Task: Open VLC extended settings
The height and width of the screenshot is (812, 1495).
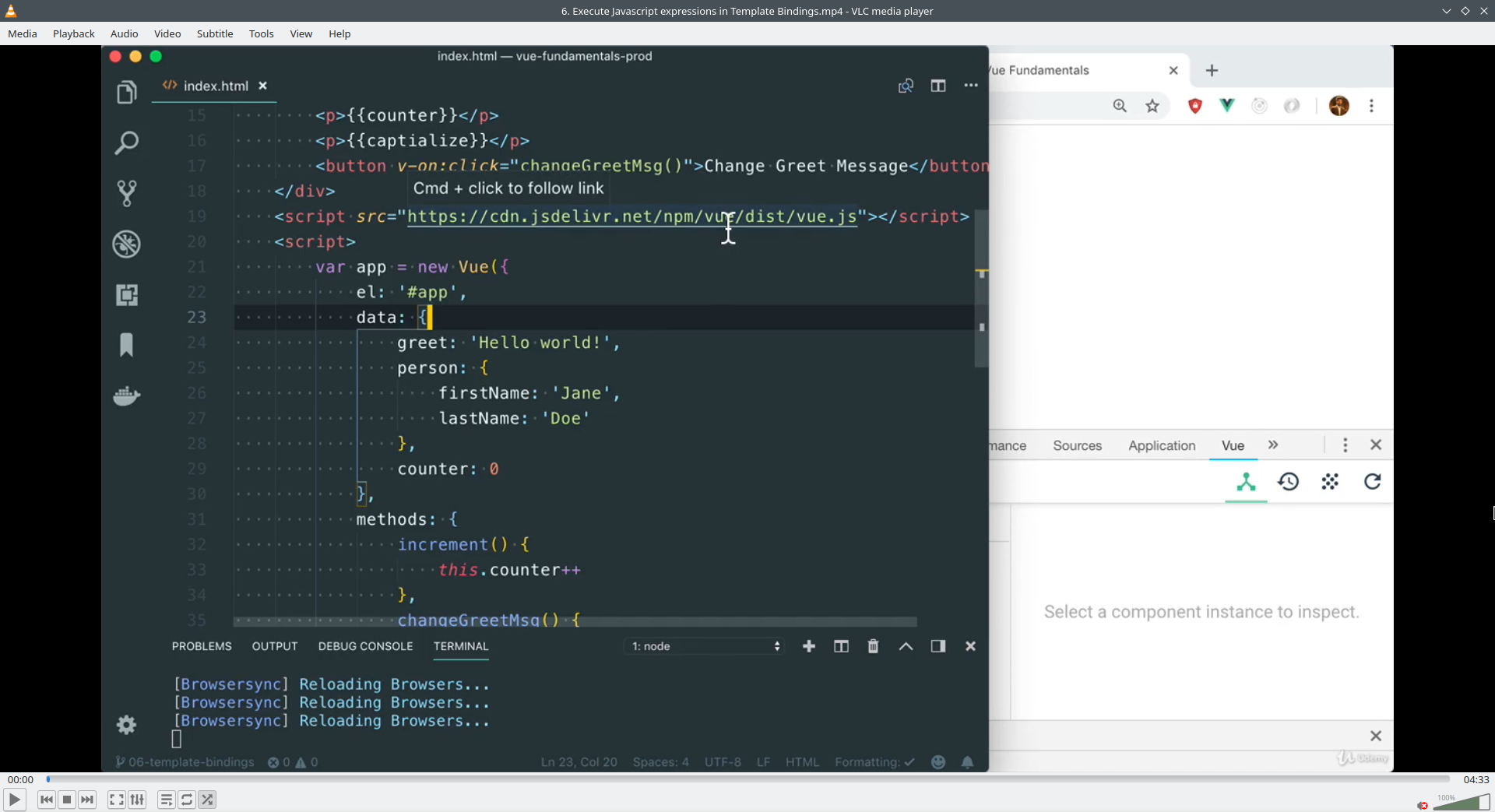Action: [138, 800]
